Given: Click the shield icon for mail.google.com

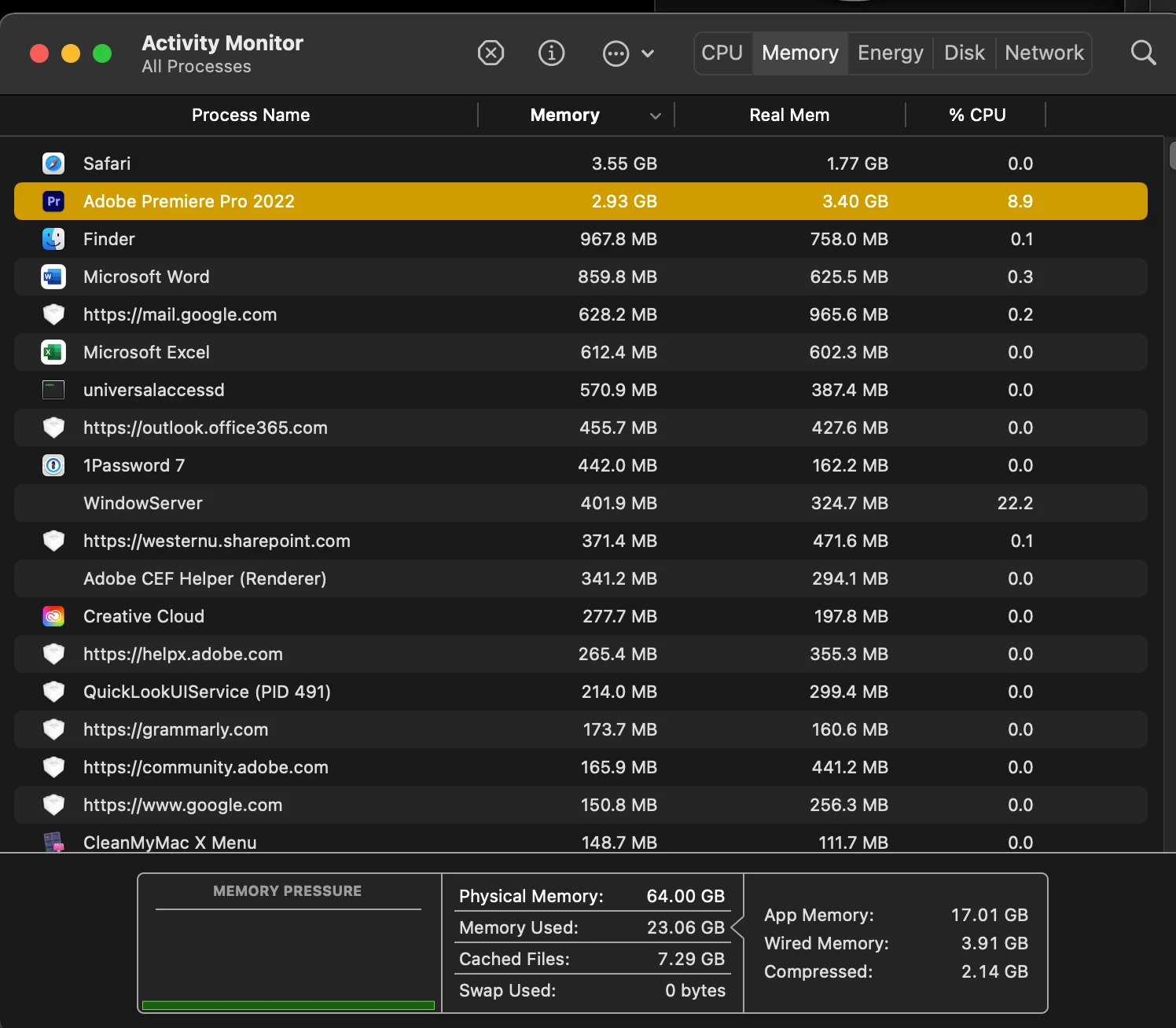Looking at the screenshot, I should pos(53,314).
